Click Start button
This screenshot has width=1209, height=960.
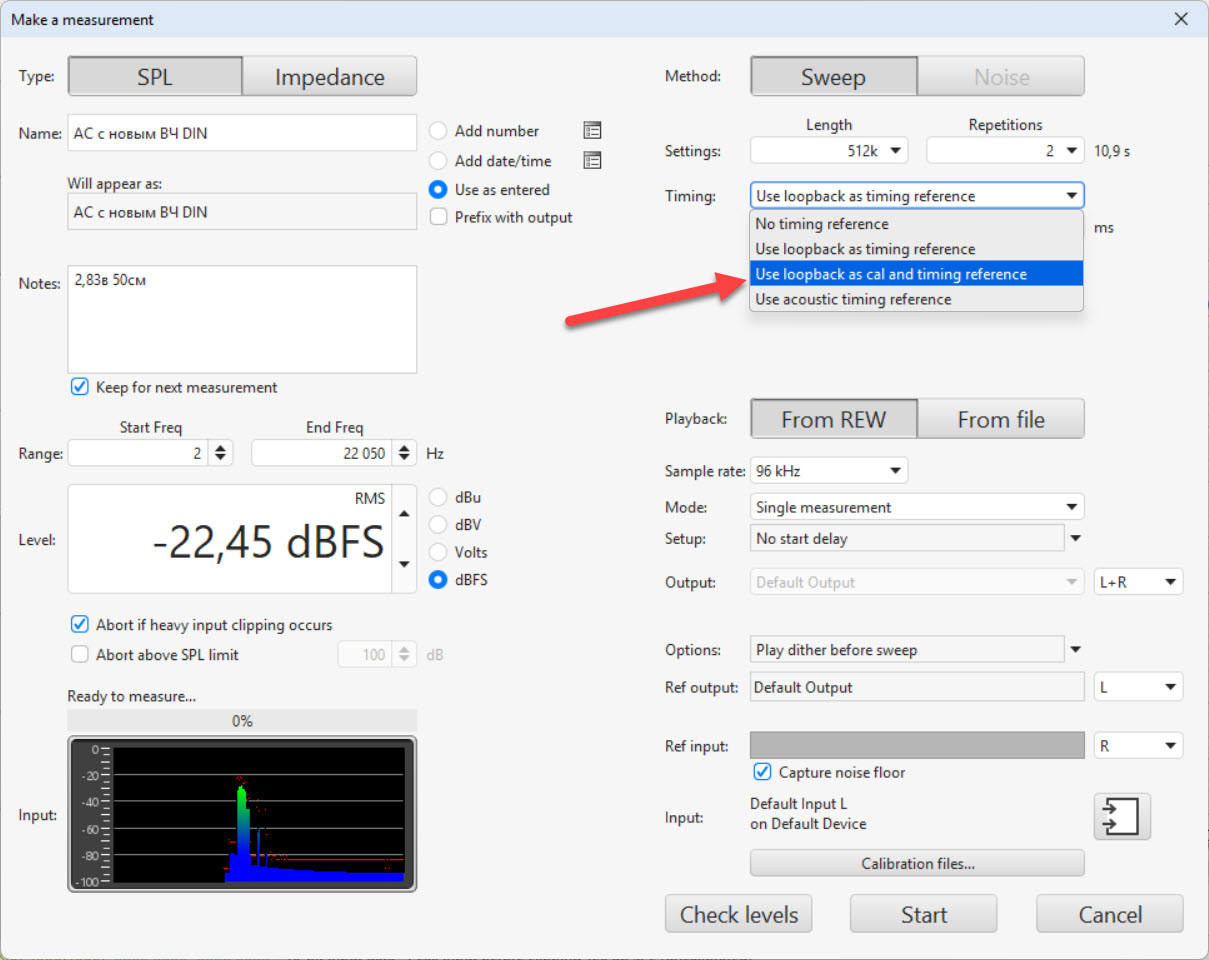pos(924,914)
